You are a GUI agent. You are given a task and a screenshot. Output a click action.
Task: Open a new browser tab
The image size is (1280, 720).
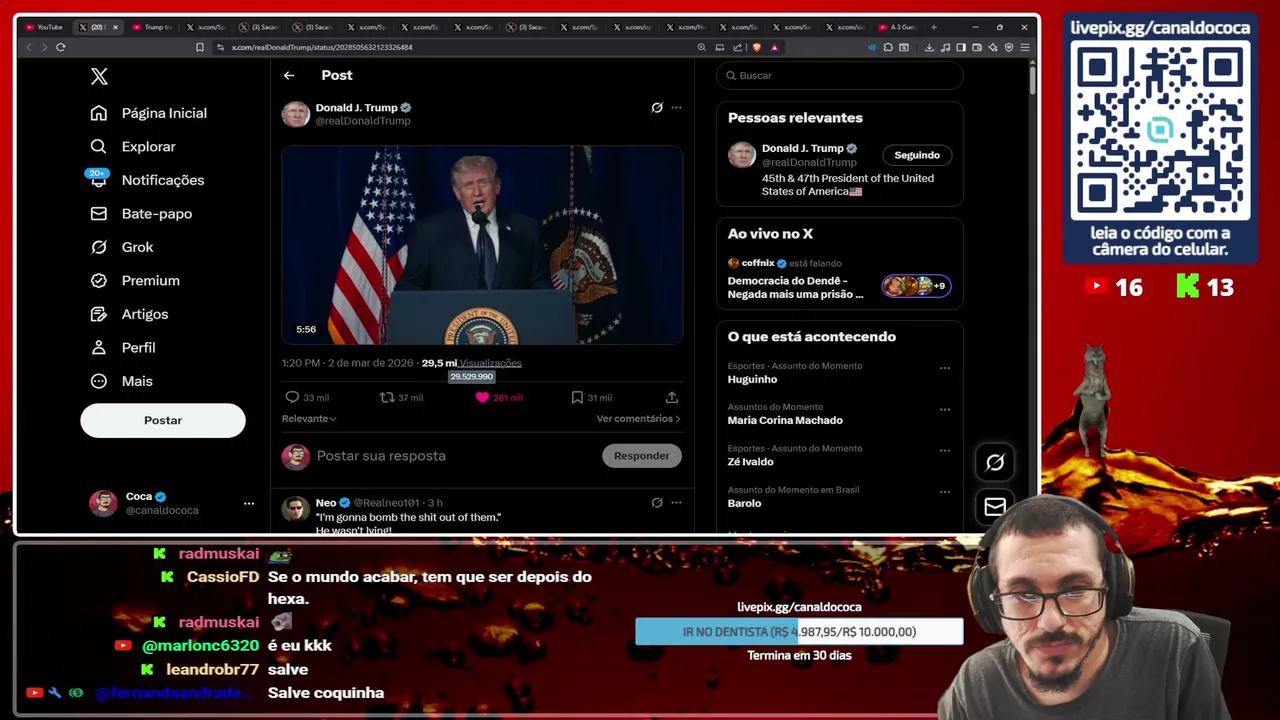tap(934, 27)
